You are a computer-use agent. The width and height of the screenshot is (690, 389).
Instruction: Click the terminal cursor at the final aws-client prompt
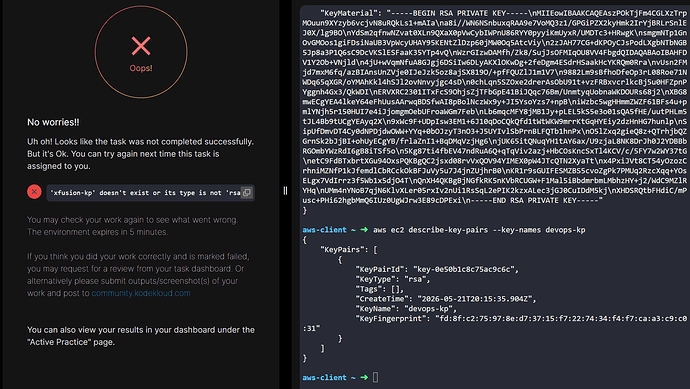point(375,377)
